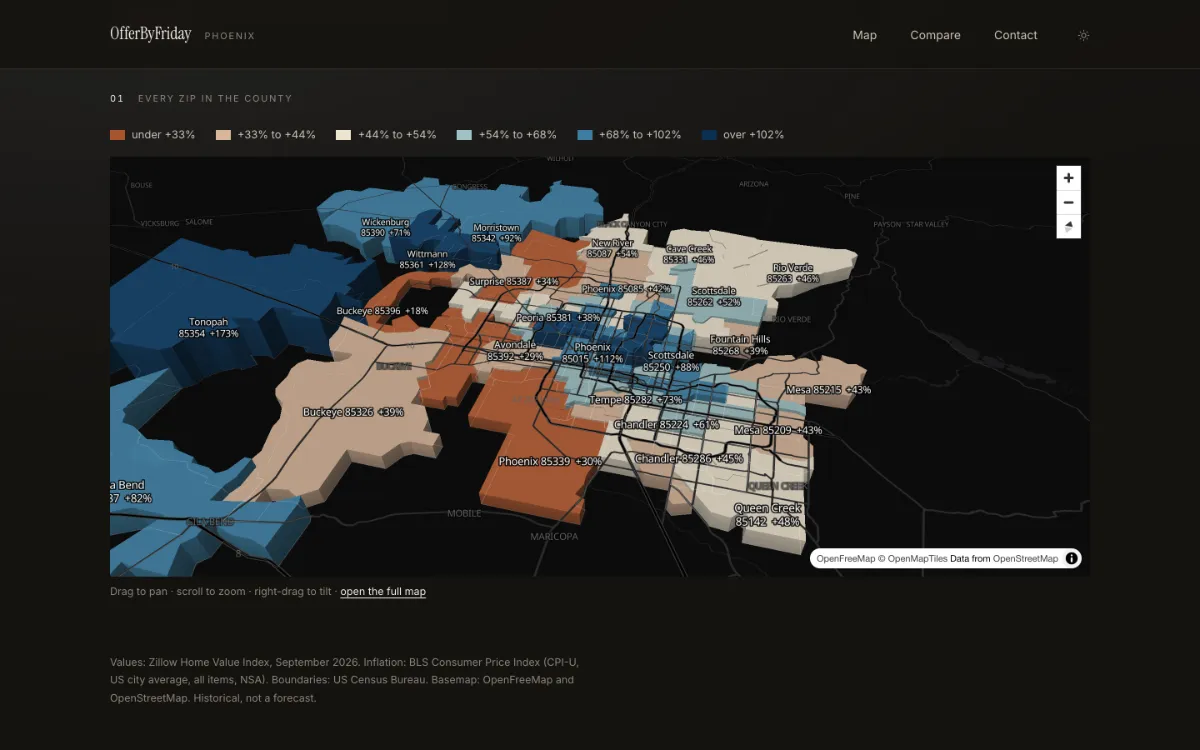Click the Phoenix 85085 +42% label

626,289
